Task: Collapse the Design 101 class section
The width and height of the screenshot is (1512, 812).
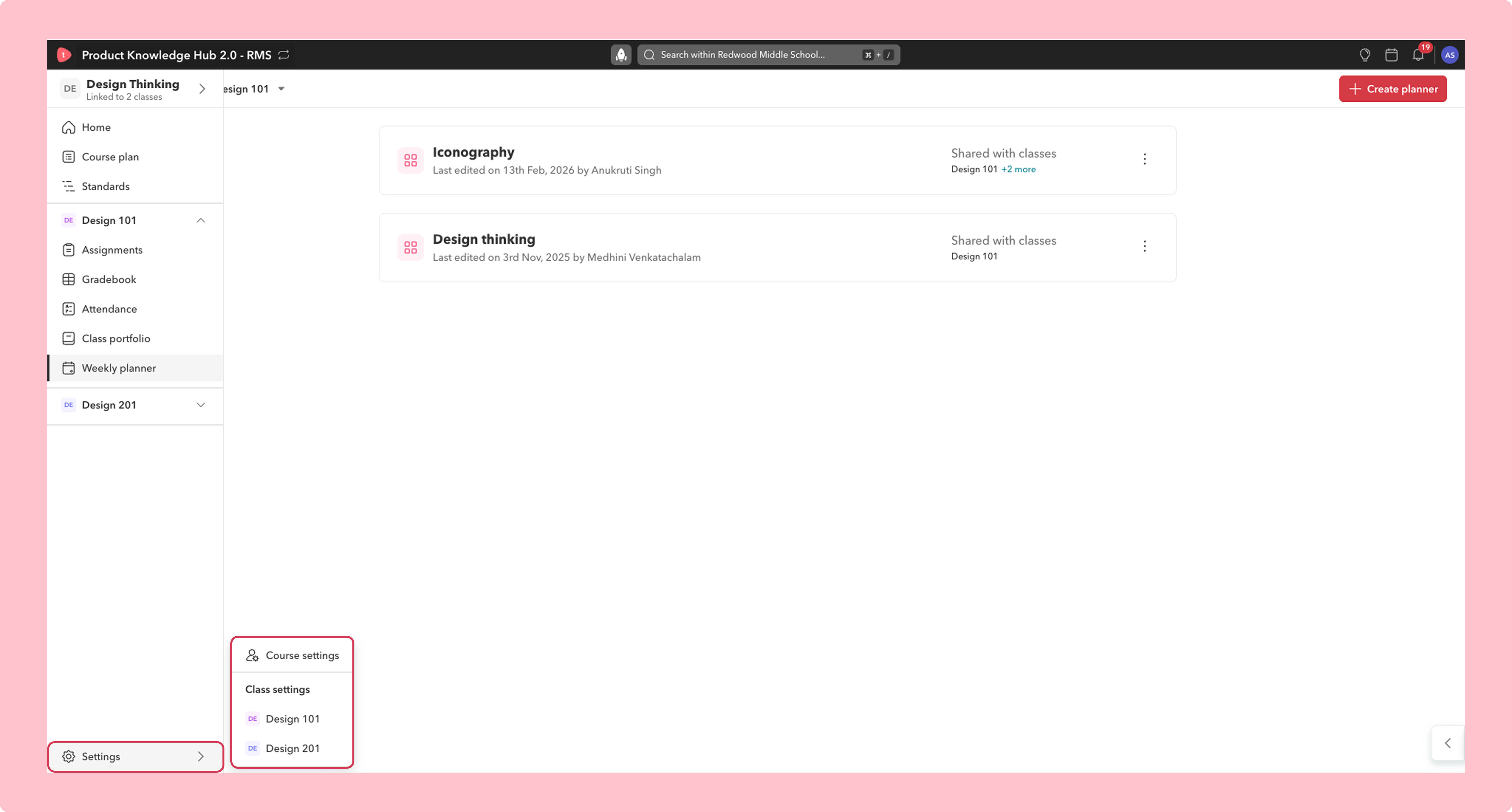Action: tap(201, 221)
